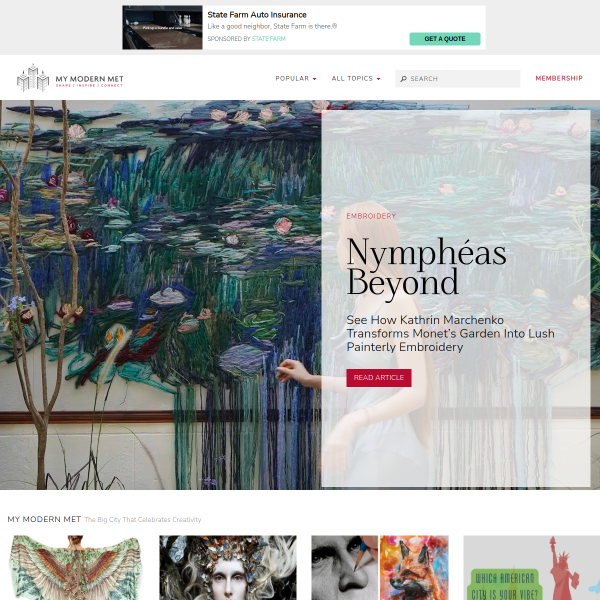Open the Nymphéas Beyond headline

[x=426, y=267]
